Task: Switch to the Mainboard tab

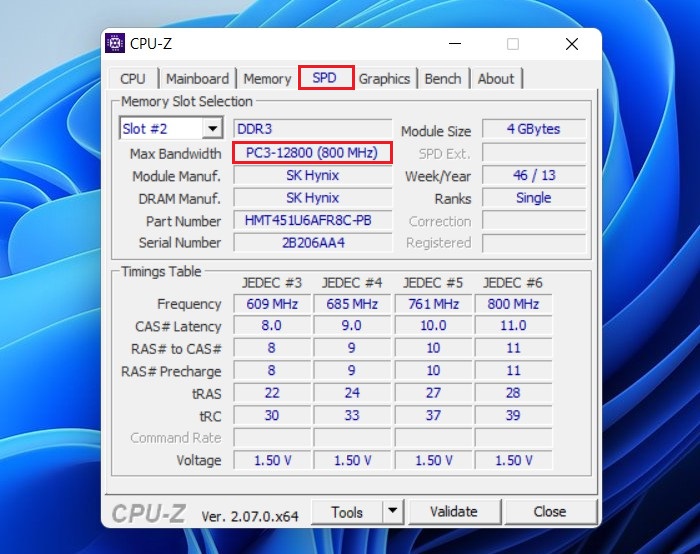Action: [x=197, y=79]
